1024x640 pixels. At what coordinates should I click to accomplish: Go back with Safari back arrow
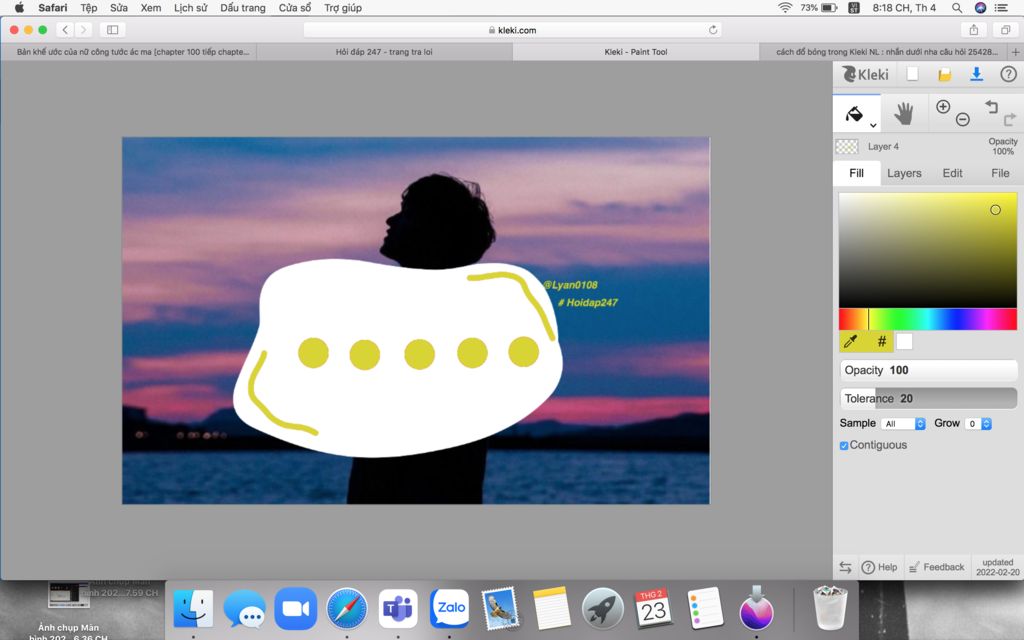[x=65, y=30]
